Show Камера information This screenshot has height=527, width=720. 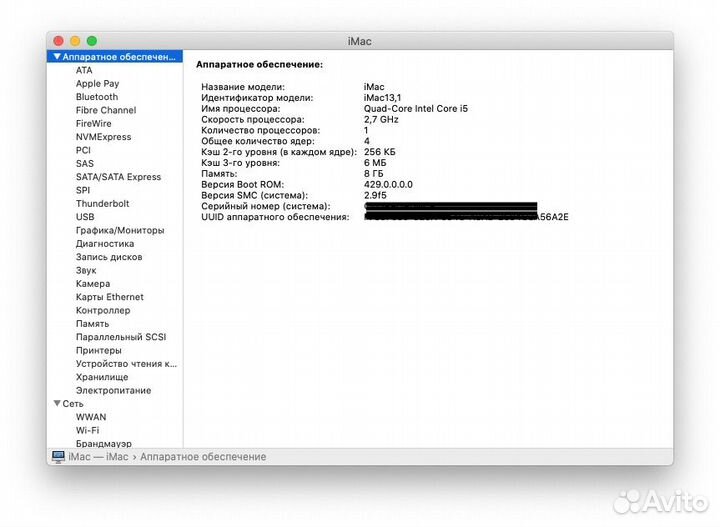pos(93,284)
